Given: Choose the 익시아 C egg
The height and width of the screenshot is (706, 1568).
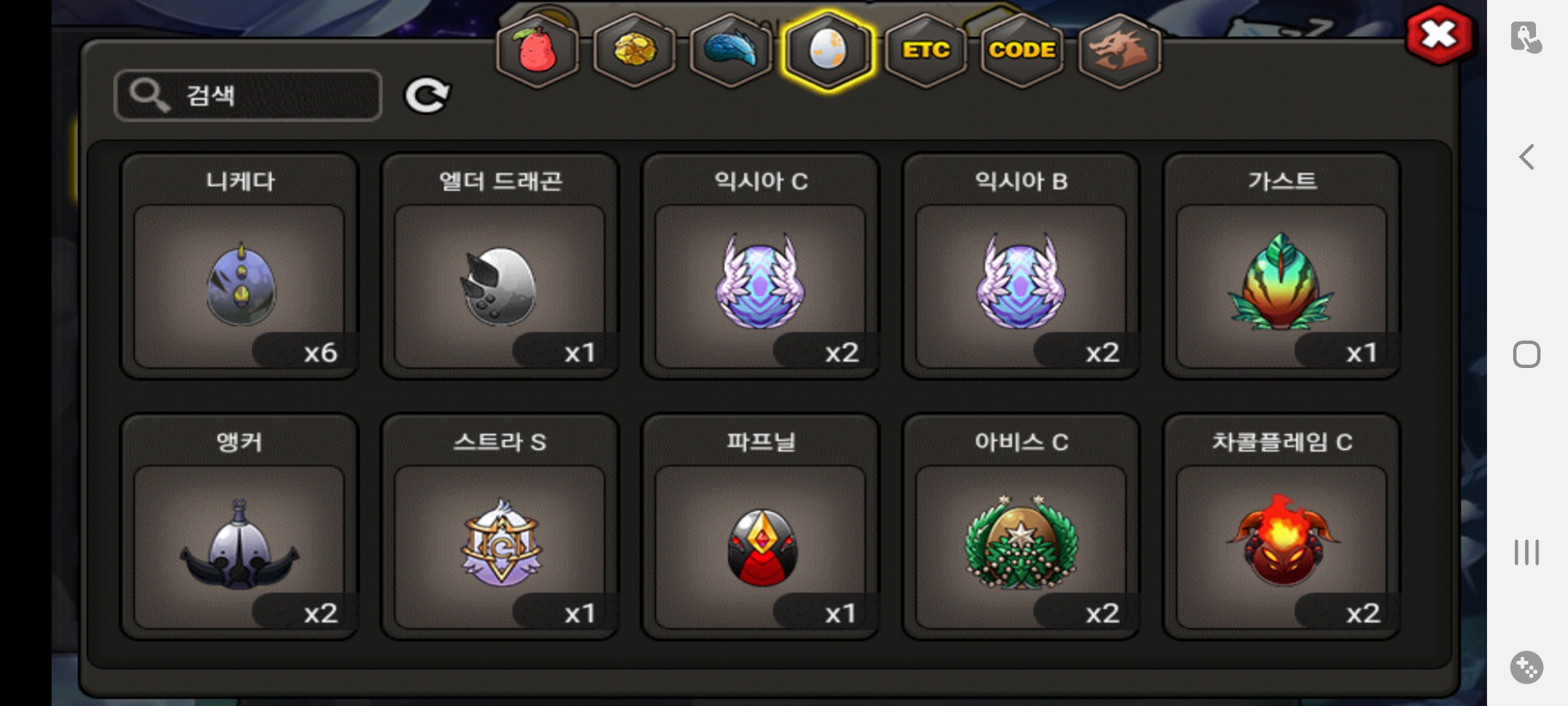Looking at the screenshot, I should tap(760, 266).
